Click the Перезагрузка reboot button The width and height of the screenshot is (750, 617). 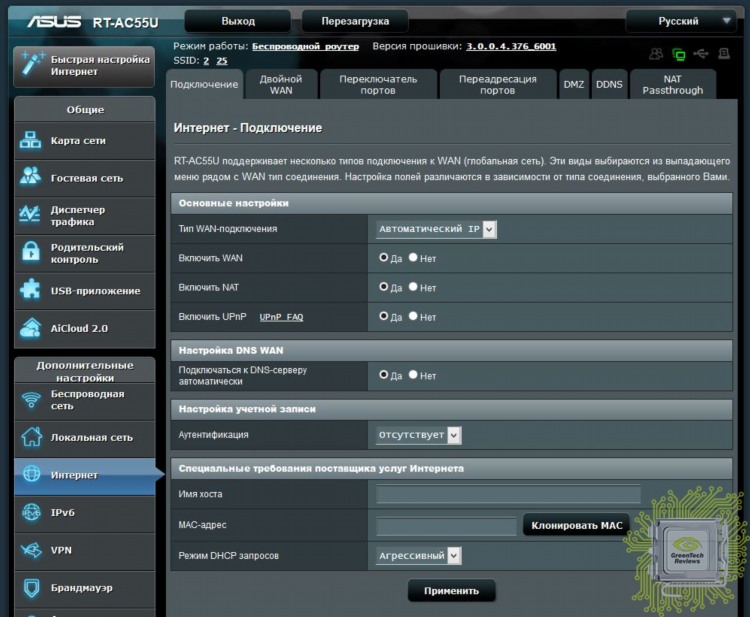click(x=355, y=22)
